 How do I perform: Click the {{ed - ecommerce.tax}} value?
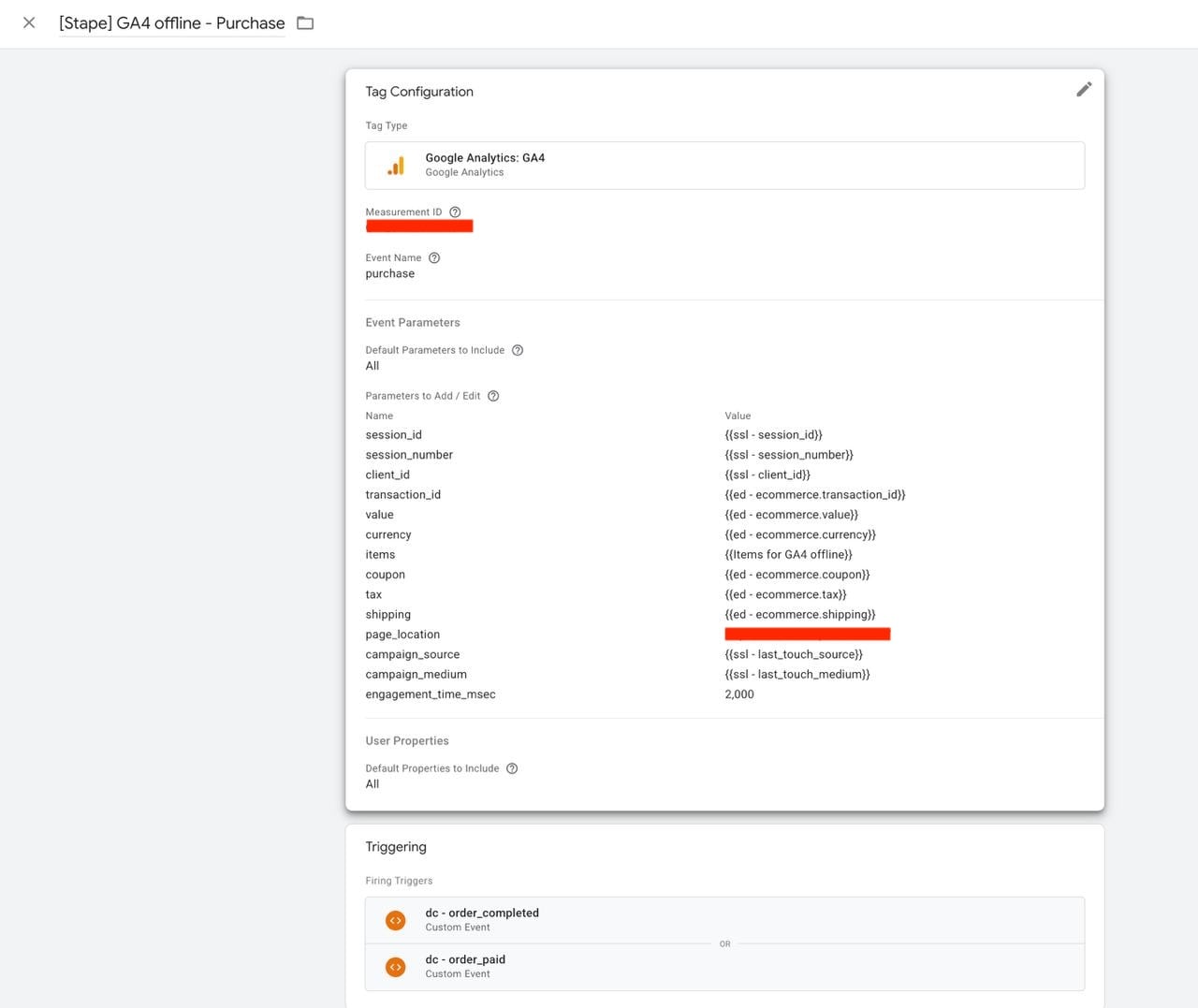click(x=785, y=595)
